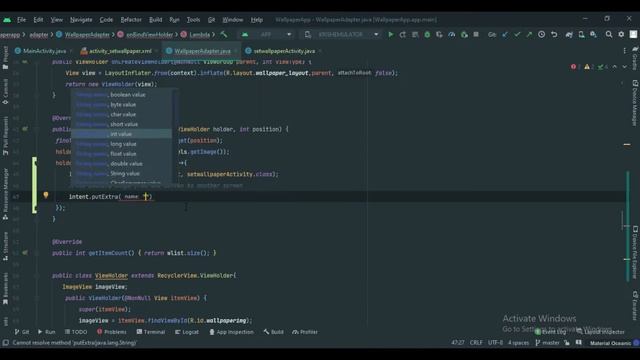The image size is (640, 360).
Task: Go to previous highlighted error arrow
Action: pos(615,67)
